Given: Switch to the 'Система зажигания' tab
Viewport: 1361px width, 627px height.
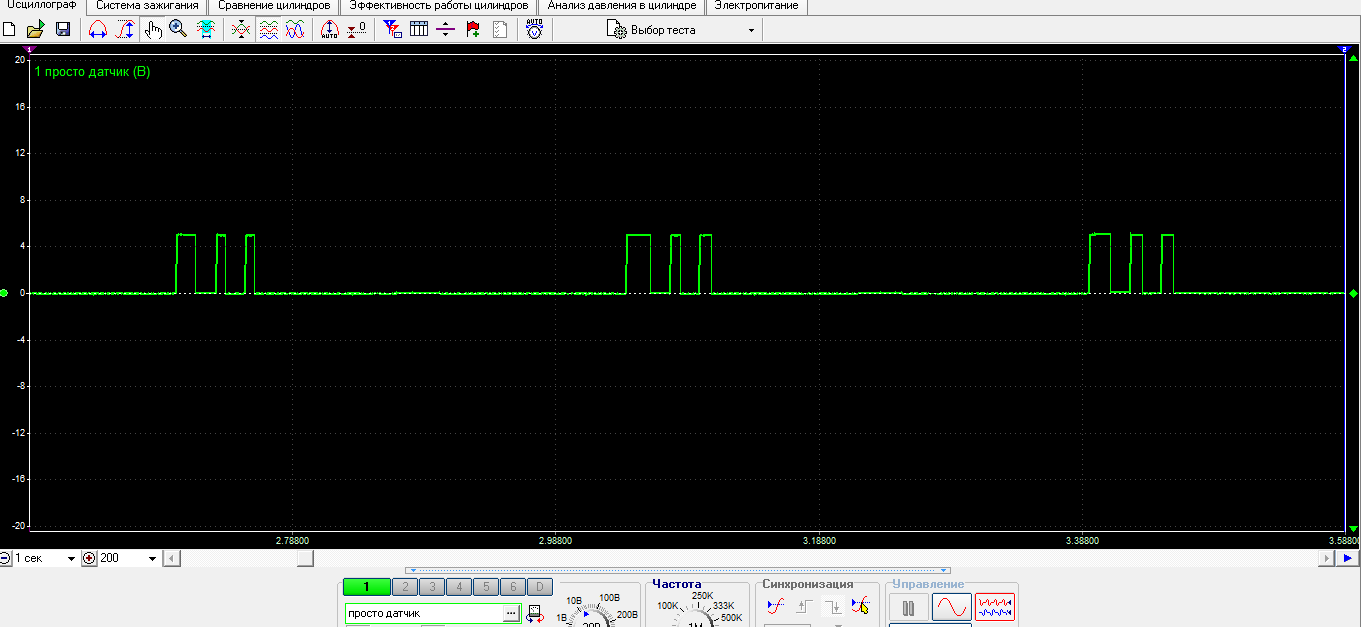Looking at the screenshot, I should (147, 6).
